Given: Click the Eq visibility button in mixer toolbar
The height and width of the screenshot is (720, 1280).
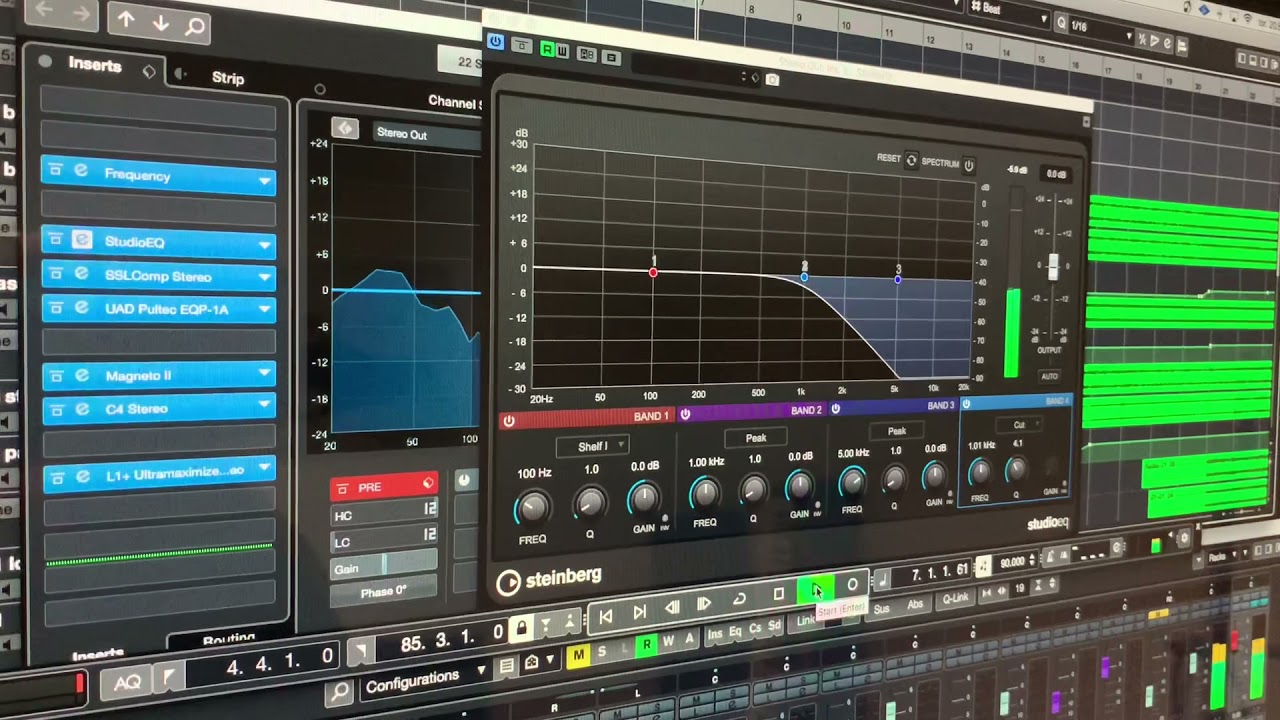Looking at the screenshot, I should tap(735, 632).
